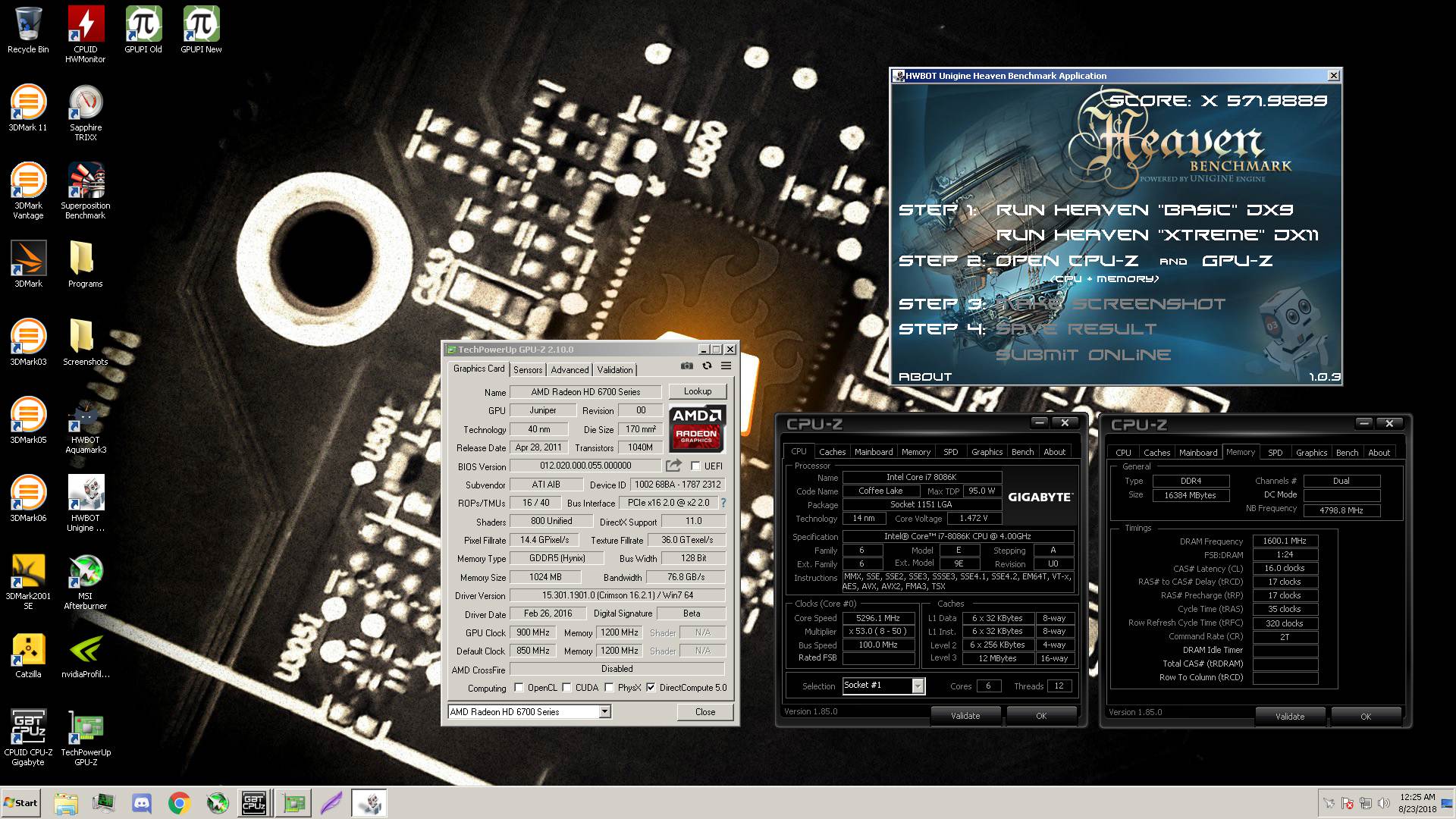Open the Graphics tab in right CPU-Z window

pos(1311,453)
